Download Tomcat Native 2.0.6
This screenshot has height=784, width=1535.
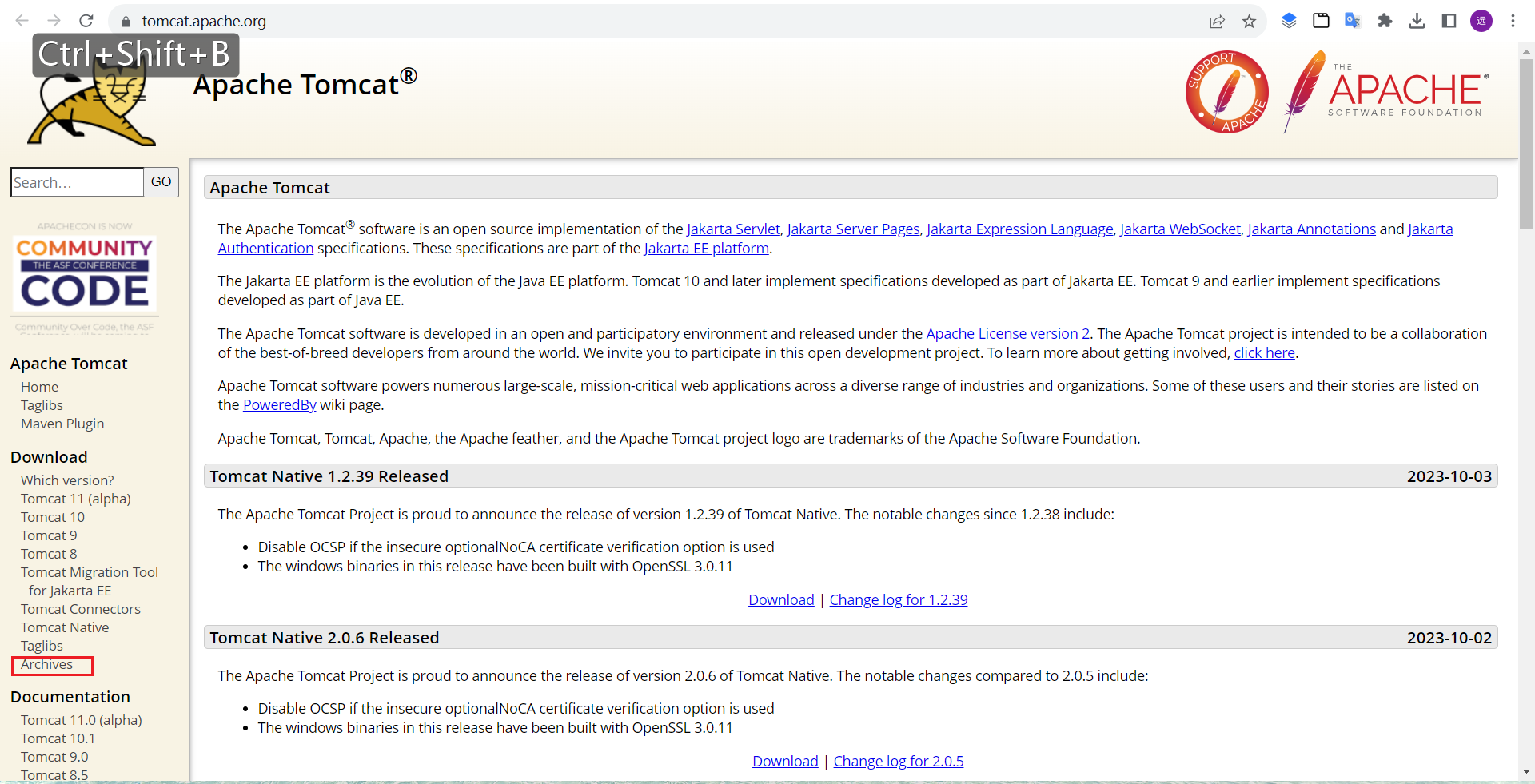(785, 762)
